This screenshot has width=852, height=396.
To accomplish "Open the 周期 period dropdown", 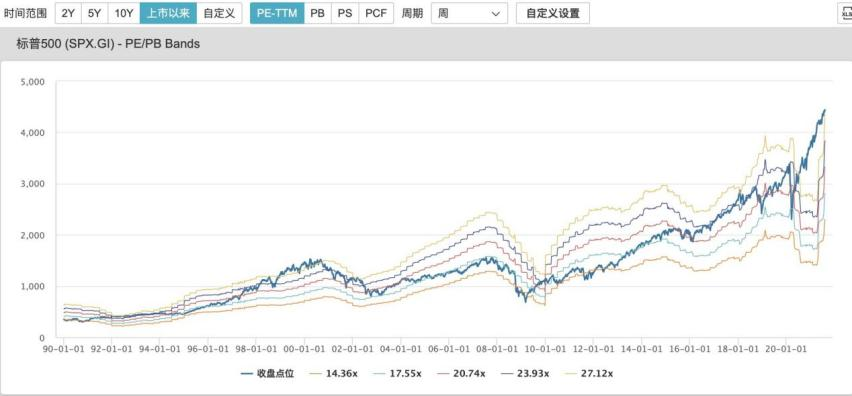I will point(469,13).
